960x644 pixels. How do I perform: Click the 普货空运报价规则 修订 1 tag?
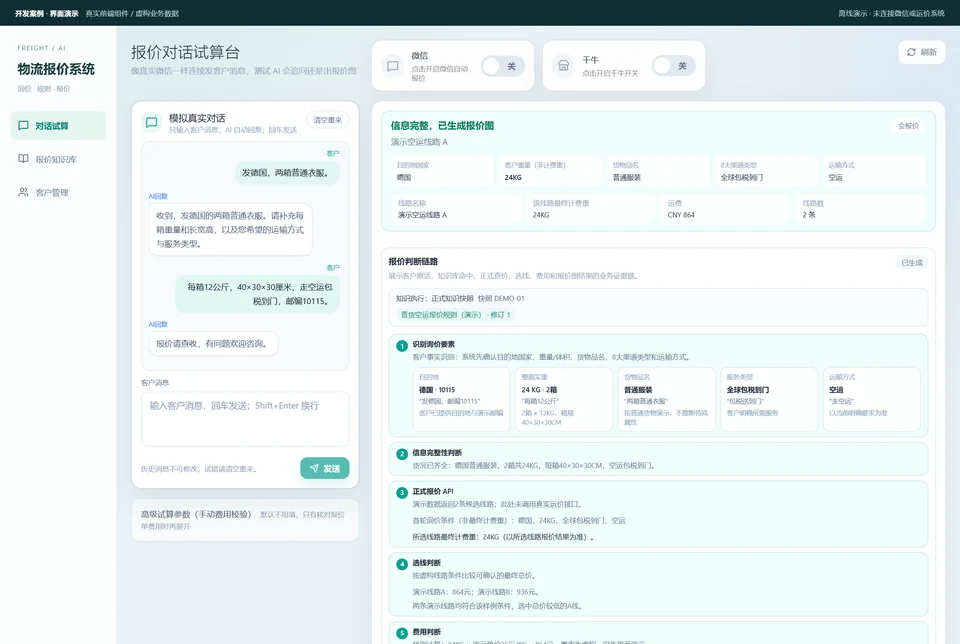click(456, 315)
